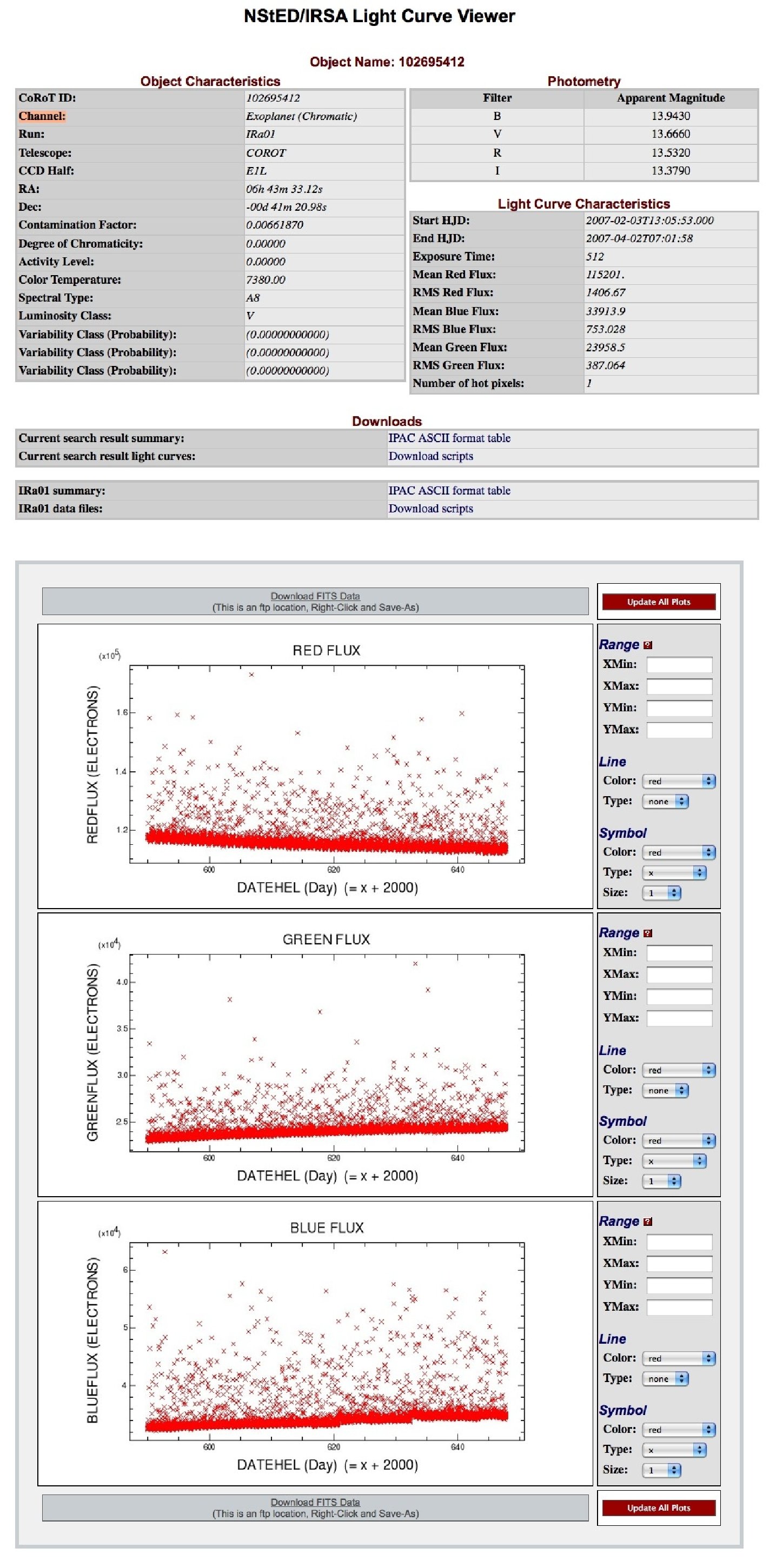The height and width of the screenshot is (1568, 776).
Task: Open Symbol Size dropdown for red flux plot
Action: coord(661,893)
